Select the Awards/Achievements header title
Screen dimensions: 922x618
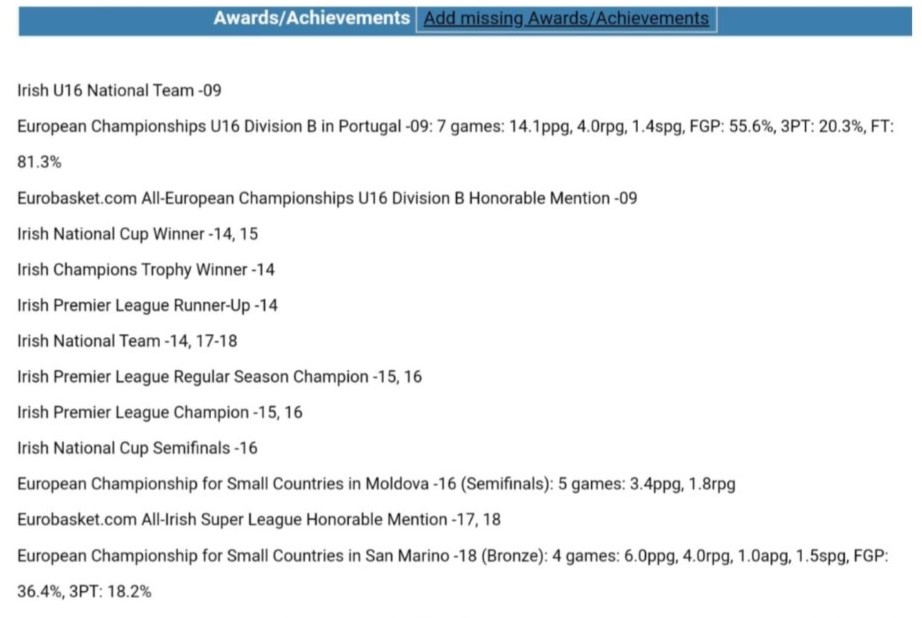click(x=312, y=18)
